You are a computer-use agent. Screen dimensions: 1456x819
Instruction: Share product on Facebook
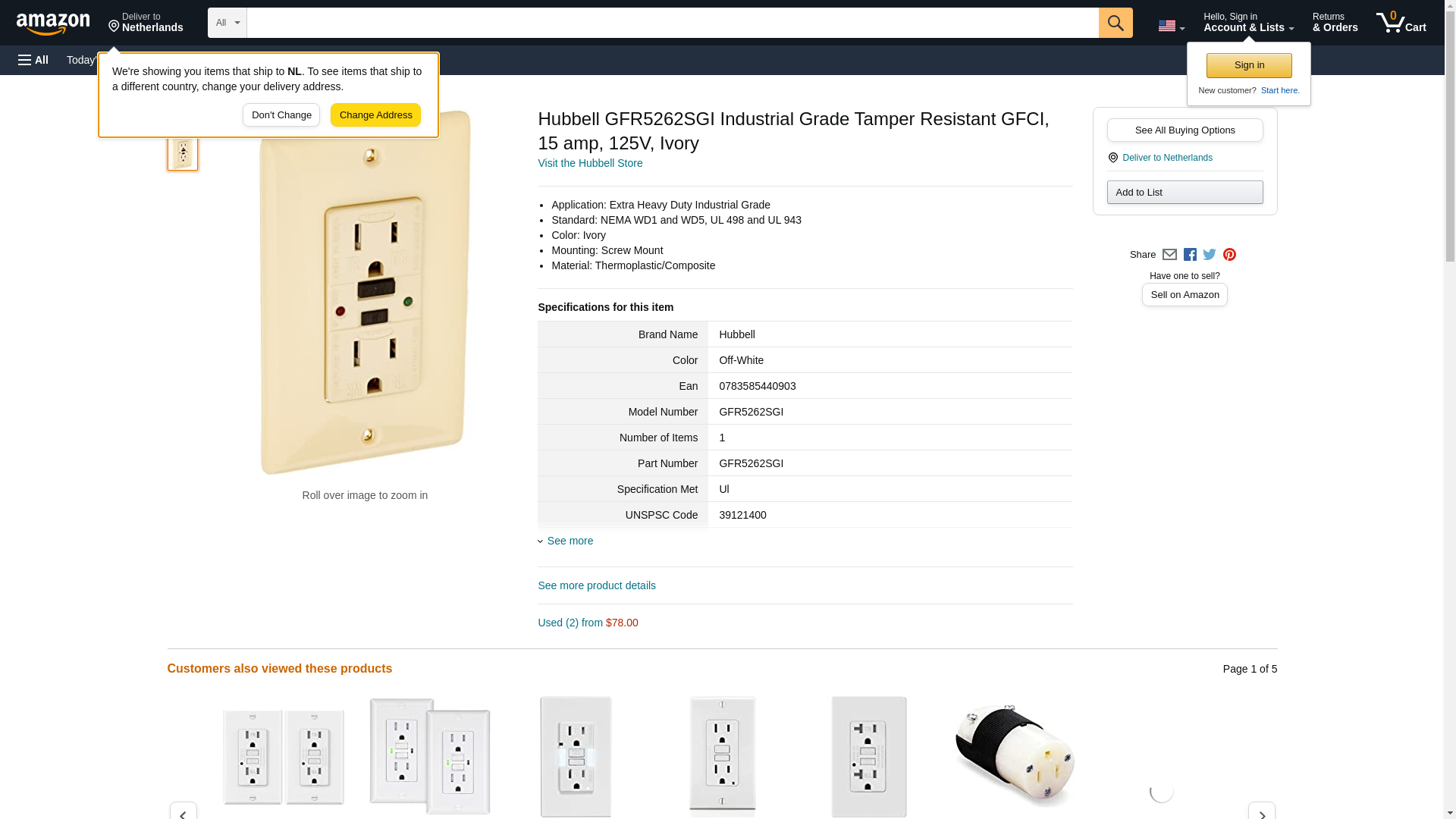1190,255
